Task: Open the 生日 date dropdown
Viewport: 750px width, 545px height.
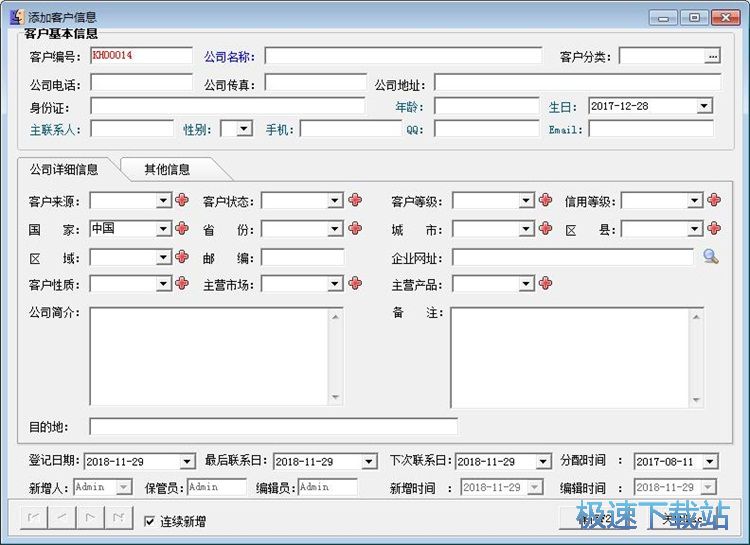Action: (x=704, y=106)
